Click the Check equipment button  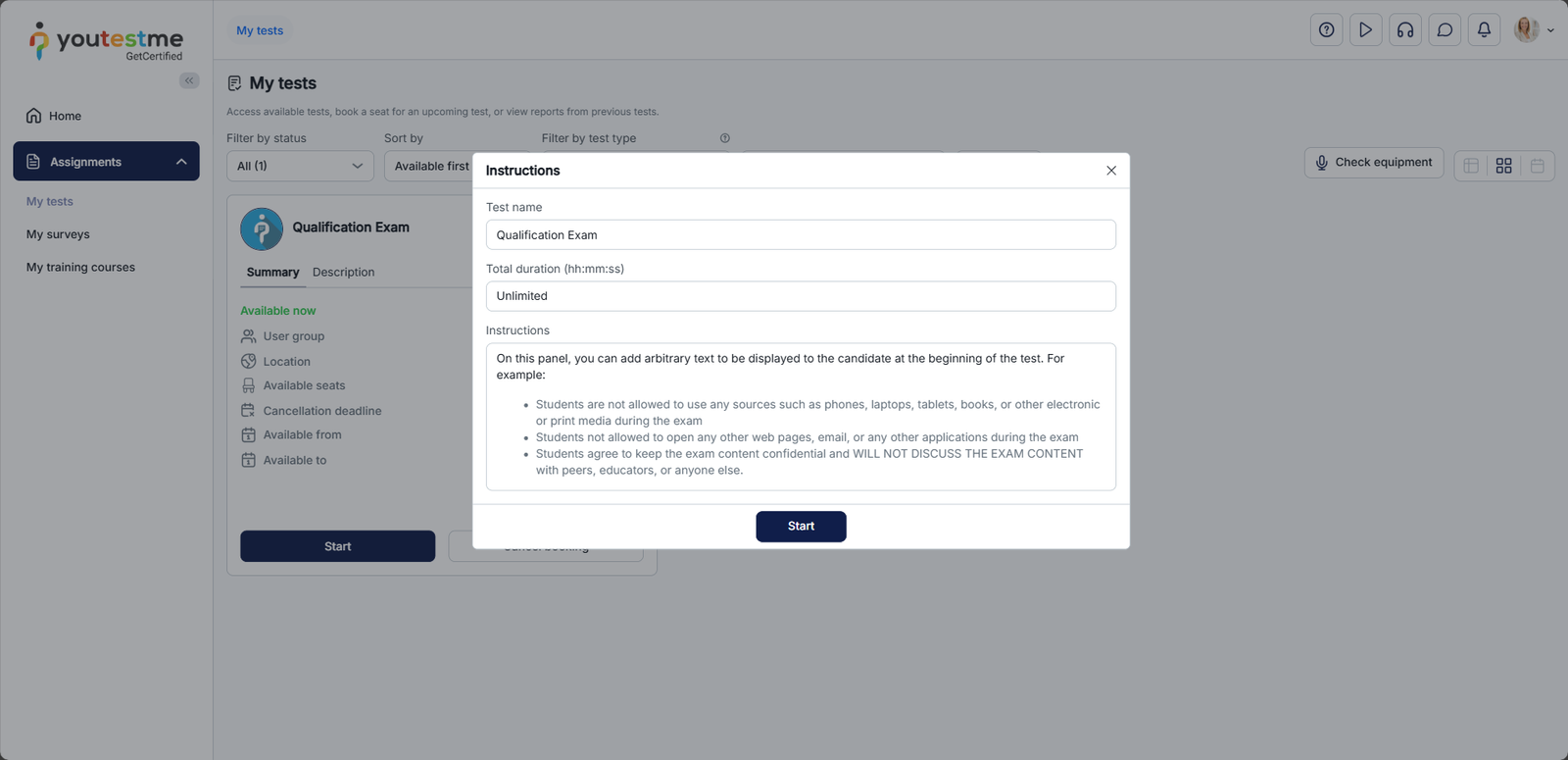(1374, 163)
